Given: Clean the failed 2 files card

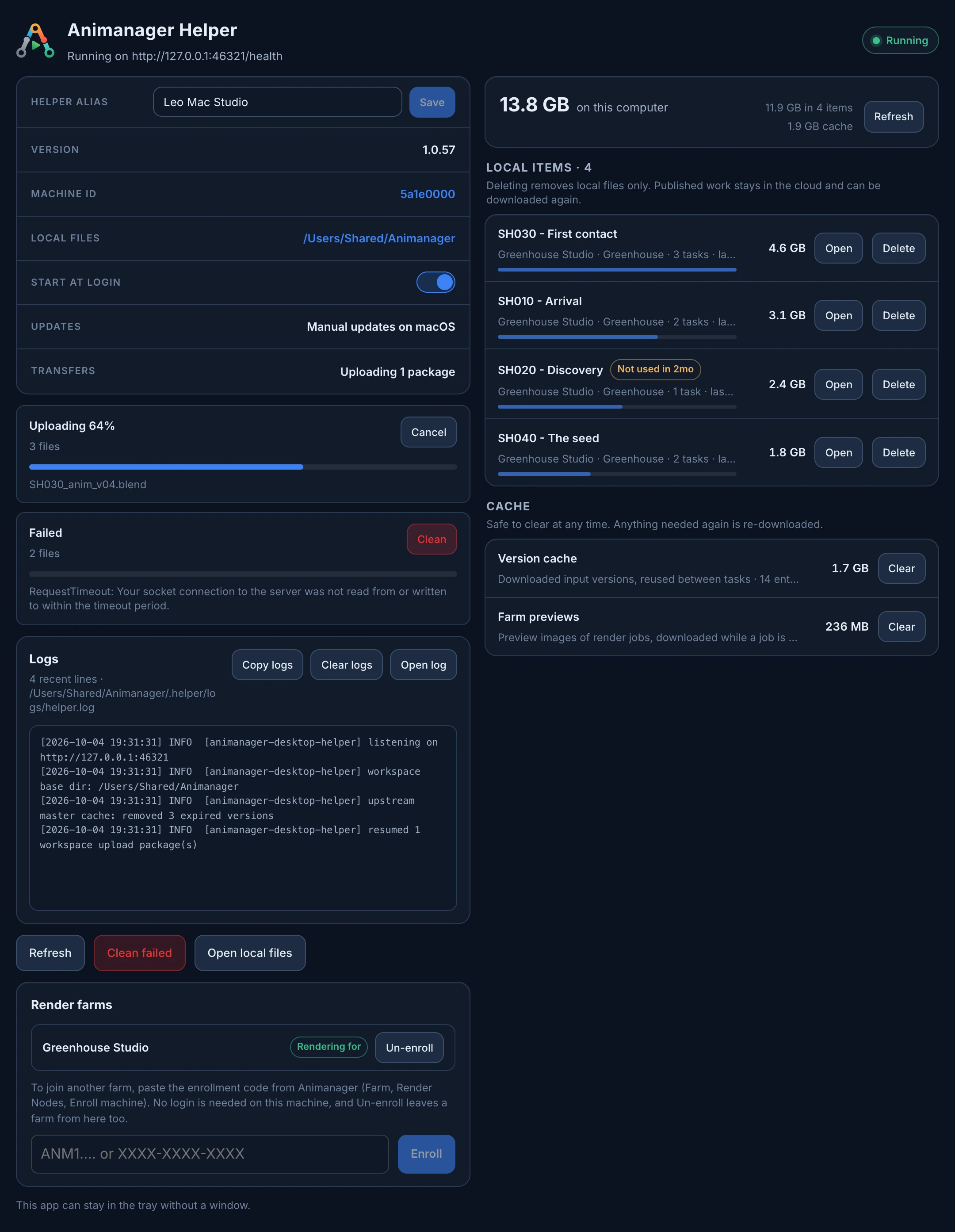Looking at the screenshot, I should coord(432,539).
